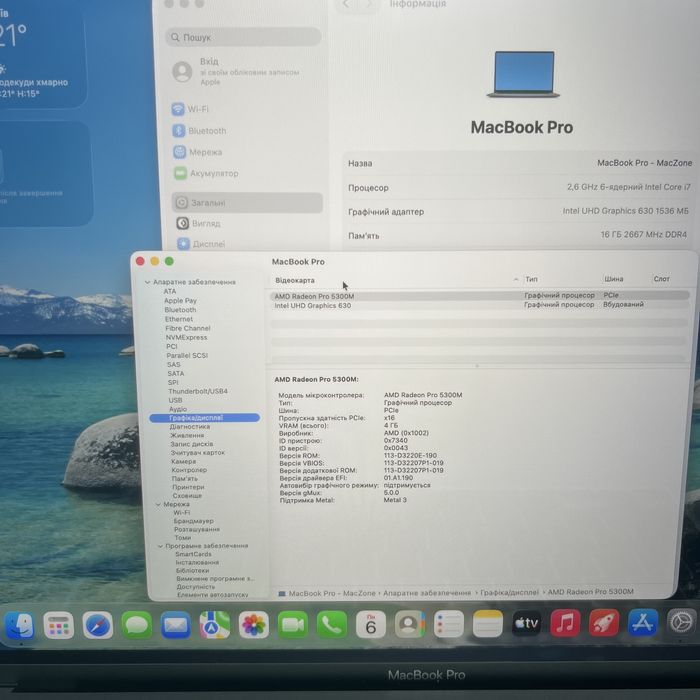Click Апаратне забезпечення in bottom path bar

tap(427, 593)
